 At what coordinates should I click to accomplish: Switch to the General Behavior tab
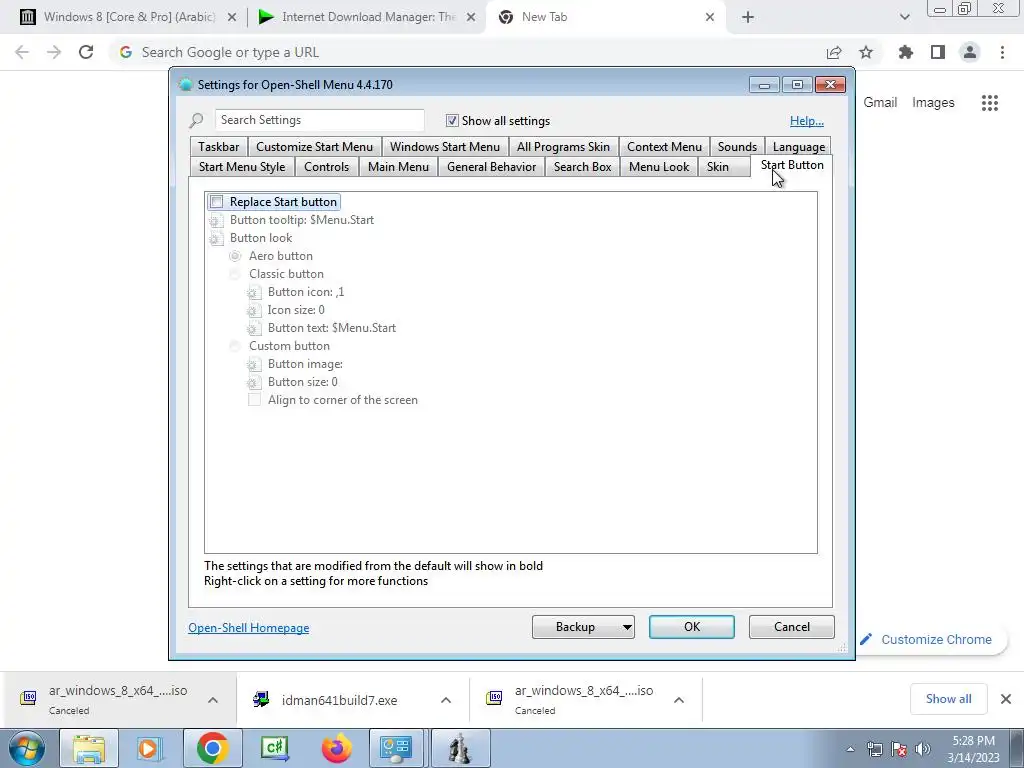491,167
